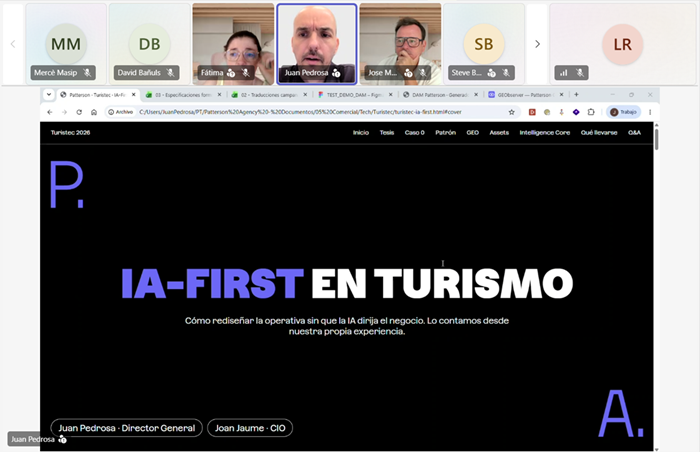Image resolution: width=700 pixels, height=452 pixels.
Task: Reload the current page
Action: tap(79, 112)
